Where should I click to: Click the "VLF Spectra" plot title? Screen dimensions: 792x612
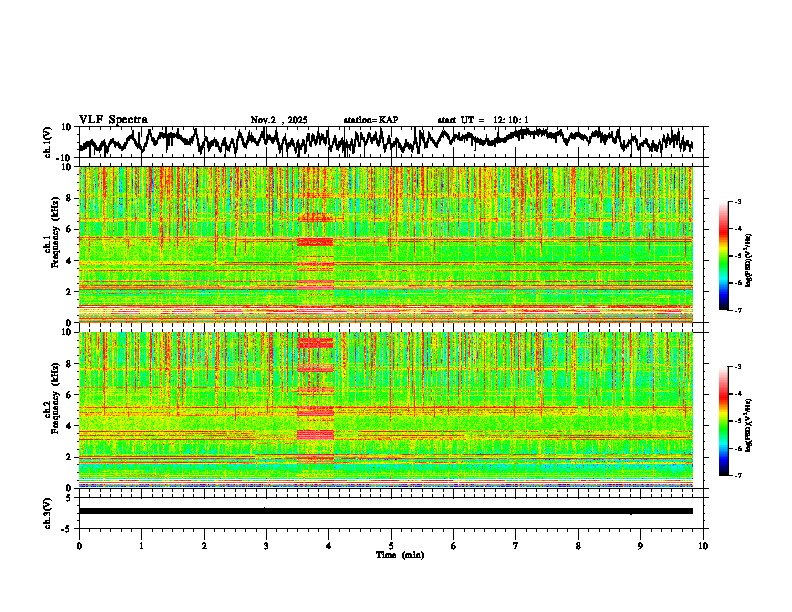coord(113,120)
